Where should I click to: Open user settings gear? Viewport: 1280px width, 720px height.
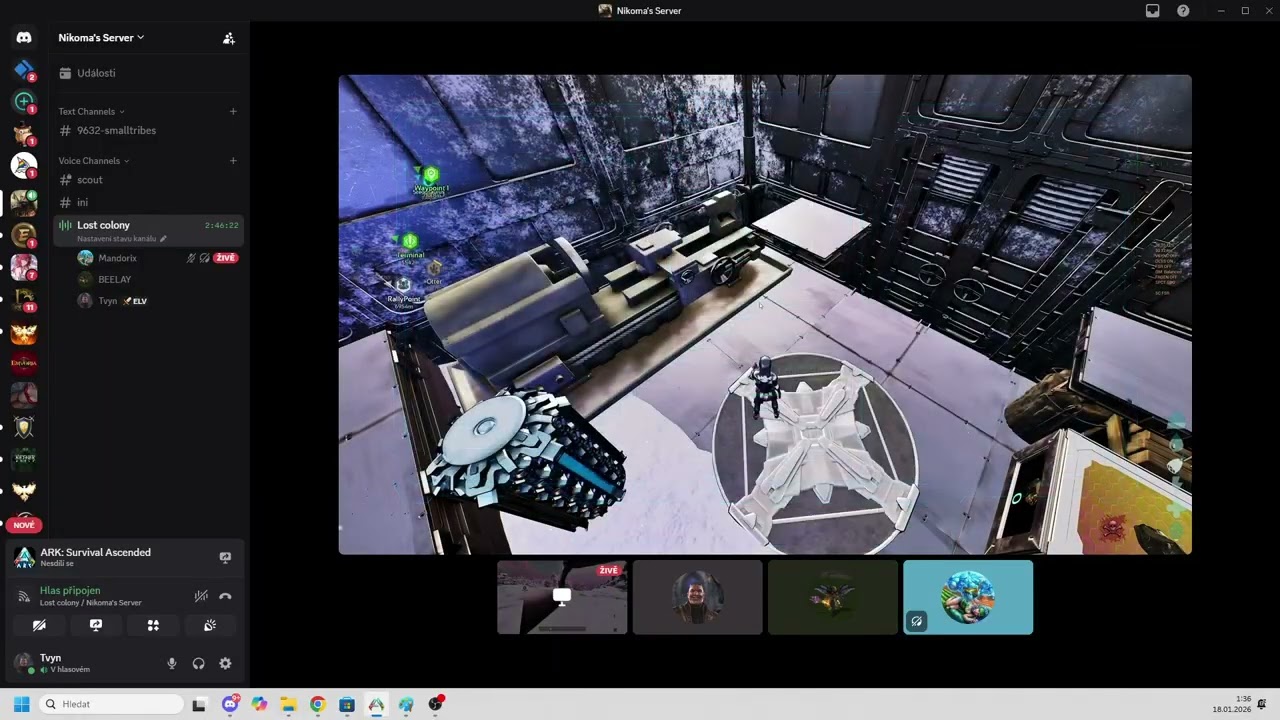pos(225,663)
